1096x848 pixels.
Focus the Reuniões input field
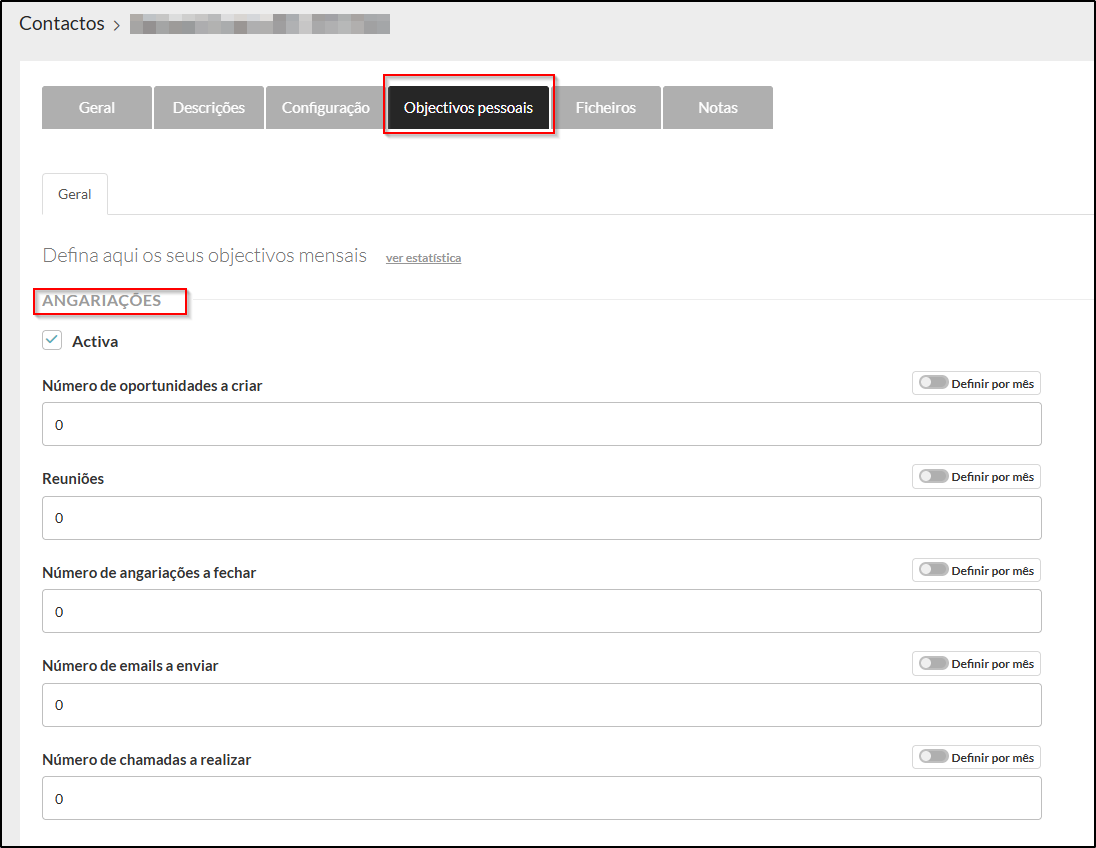pyautogui.click(x=541, y=518)
